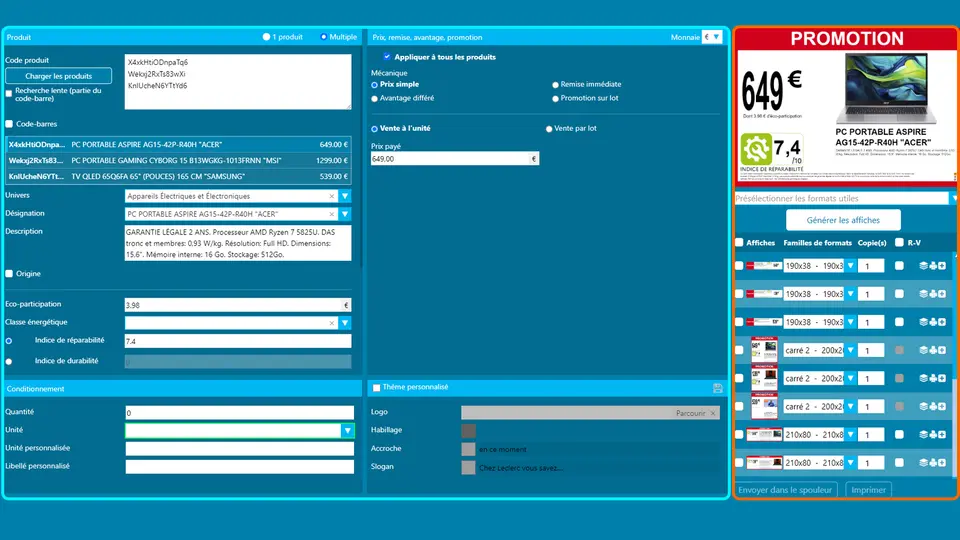Click layers icon in first carré 2 row
This screenshot has height=540, width=960.
(x=923, y=350)
